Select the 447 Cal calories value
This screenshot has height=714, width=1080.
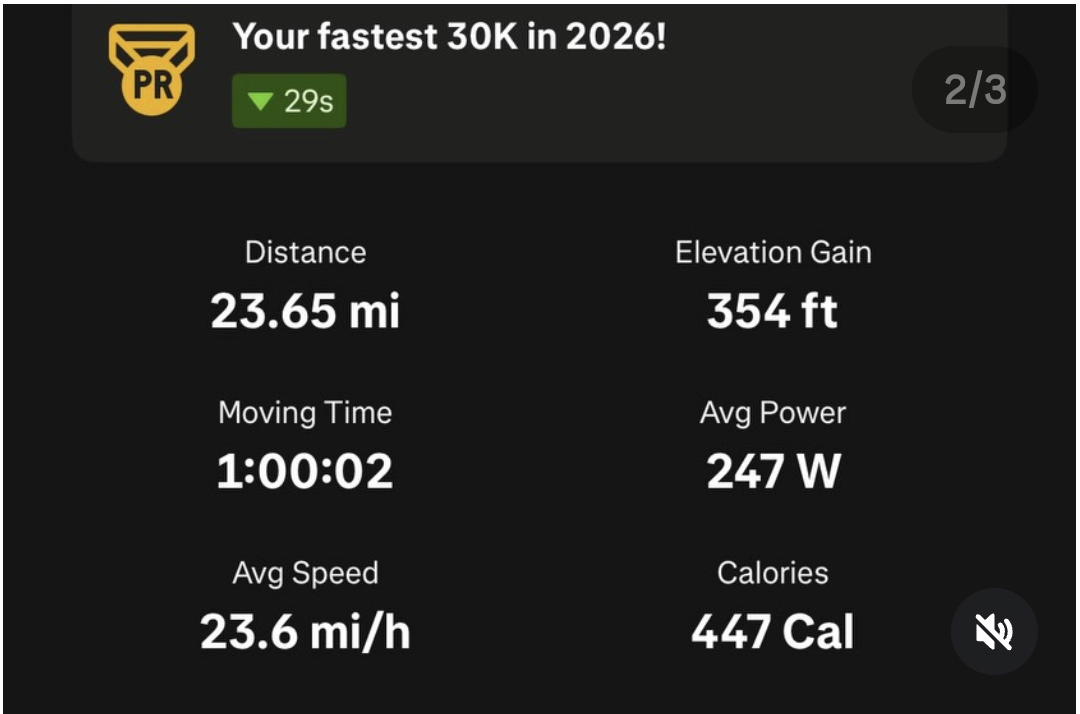(x=773, y=632)
